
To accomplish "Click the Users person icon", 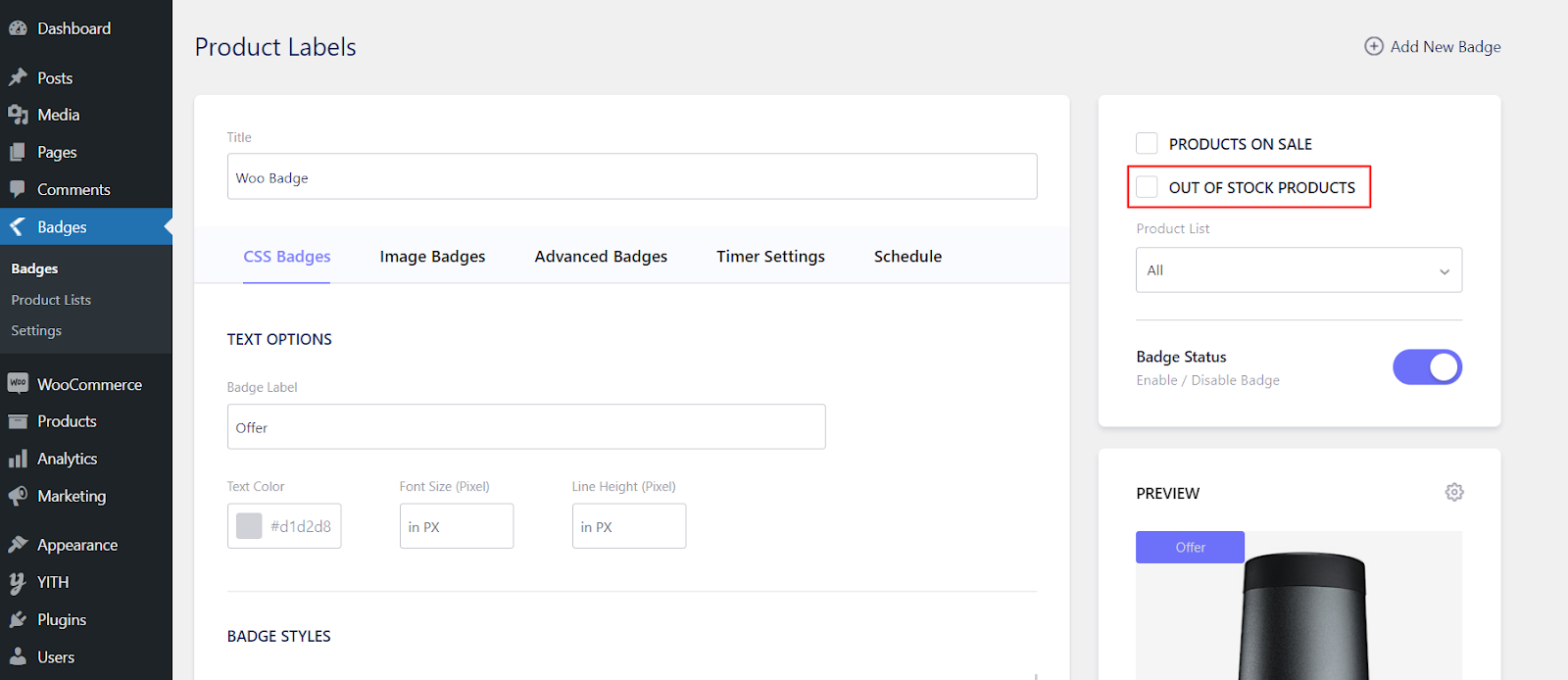I will click(x=18, y=656).
